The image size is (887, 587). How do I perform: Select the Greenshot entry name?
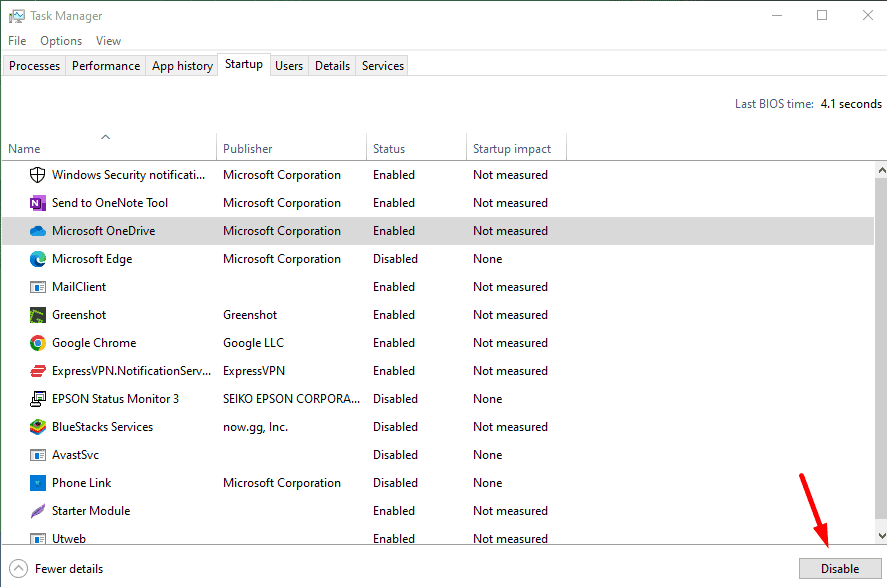coord(79,315)
